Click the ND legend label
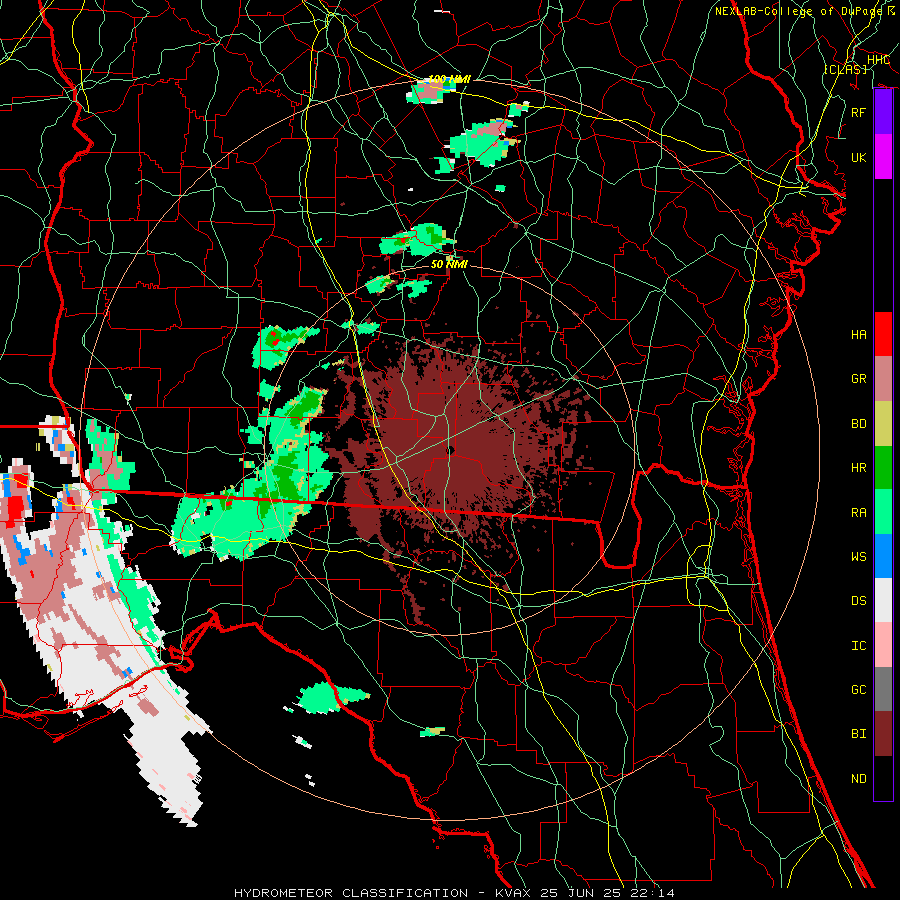Screen dimensions: 900x900 point(858,778)
